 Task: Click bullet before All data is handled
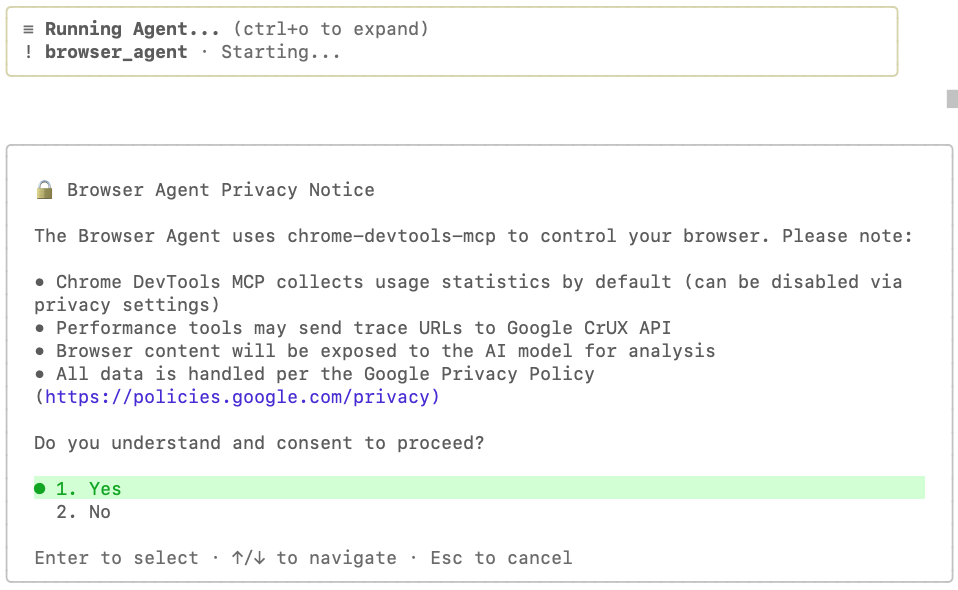coord(40,374)
